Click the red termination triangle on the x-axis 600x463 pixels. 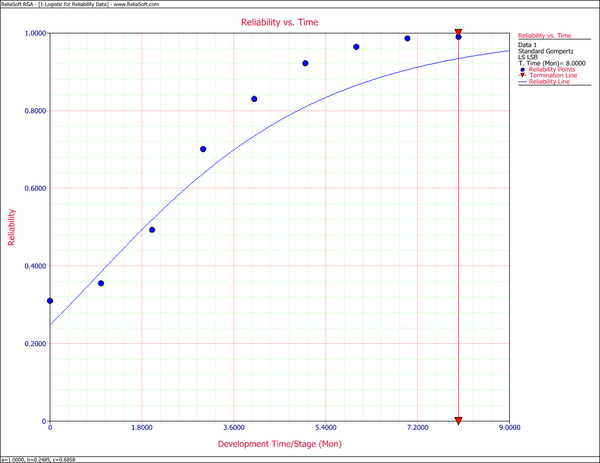coord(458,421)
